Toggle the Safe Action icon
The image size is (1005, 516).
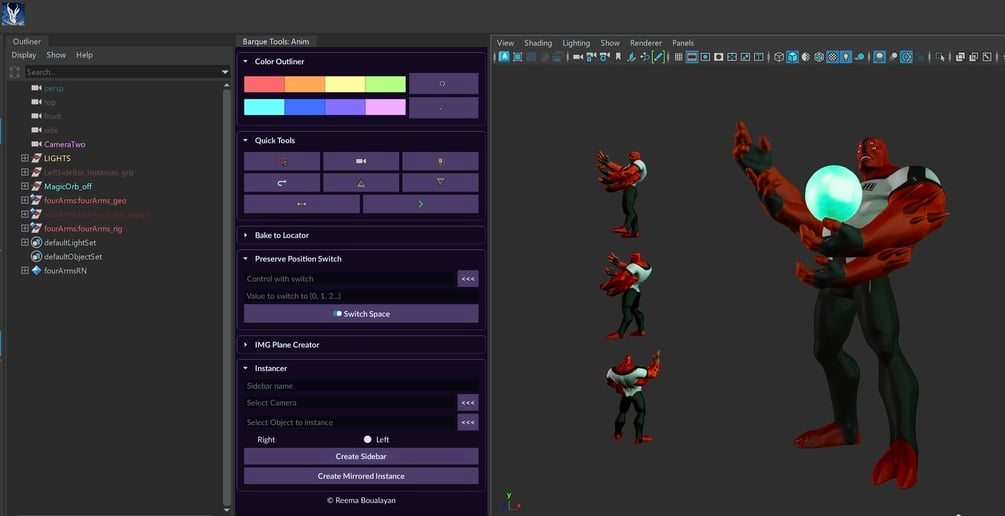point(745,56)
